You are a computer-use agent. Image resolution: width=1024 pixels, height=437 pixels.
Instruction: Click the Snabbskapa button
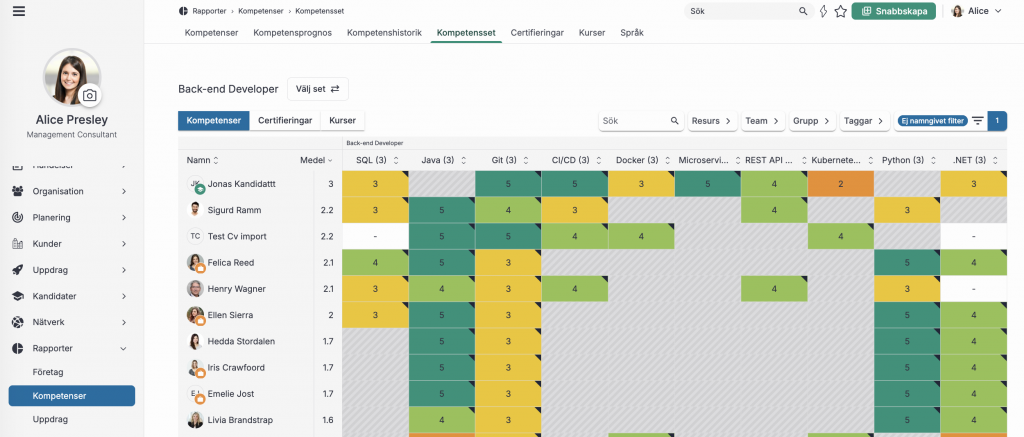[894, 11]
